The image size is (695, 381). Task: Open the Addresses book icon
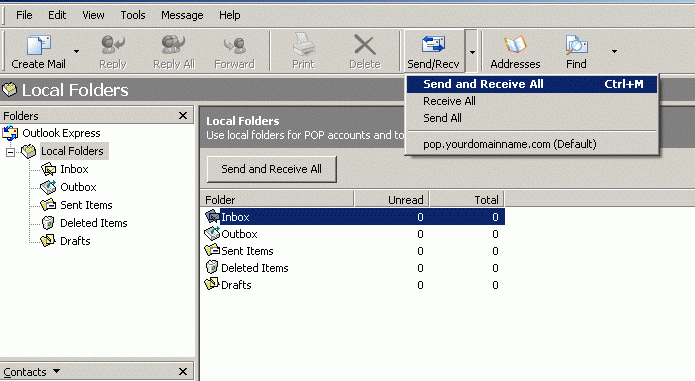515,45
